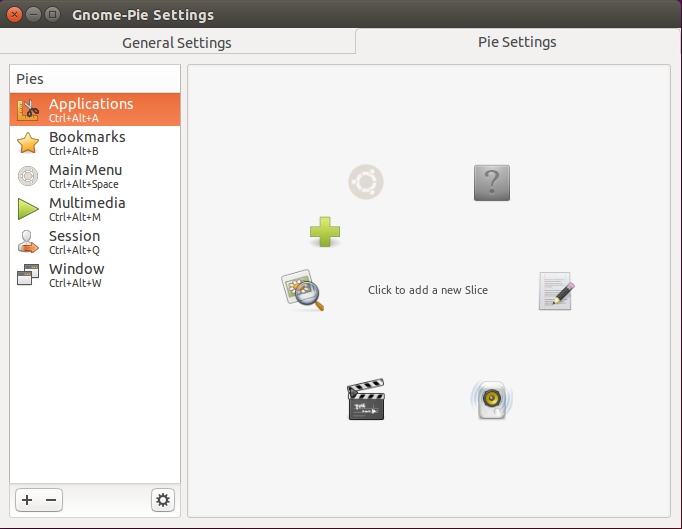
Task: Click the Session user logout icon
Action: pos(28,242)
